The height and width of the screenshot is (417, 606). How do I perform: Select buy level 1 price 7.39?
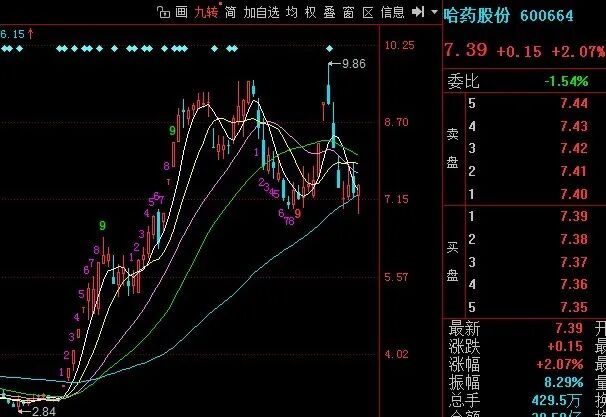pyautogui.click(x=574, y=216)
